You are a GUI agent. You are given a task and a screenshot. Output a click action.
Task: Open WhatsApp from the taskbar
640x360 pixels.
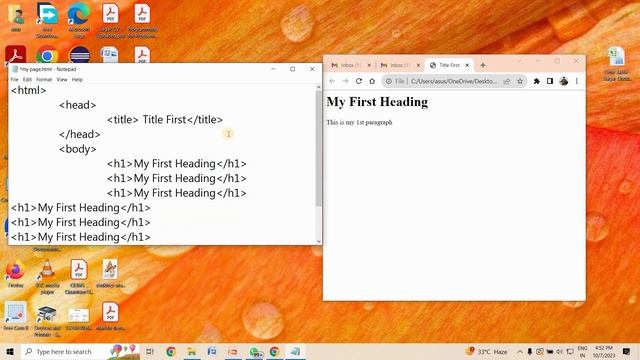click(x=255, y=351)
